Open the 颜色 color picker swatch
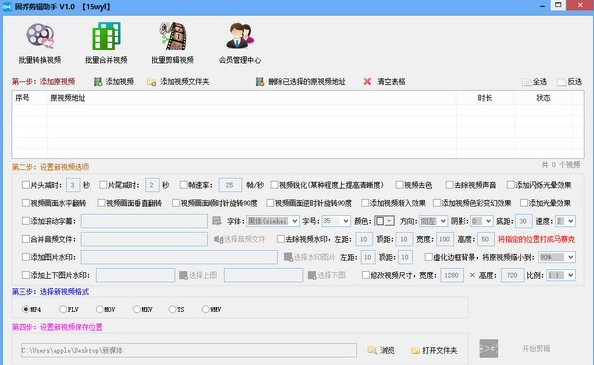Image resolution: width=594 pixels, height=365 pixels. [x=384, y=221]
